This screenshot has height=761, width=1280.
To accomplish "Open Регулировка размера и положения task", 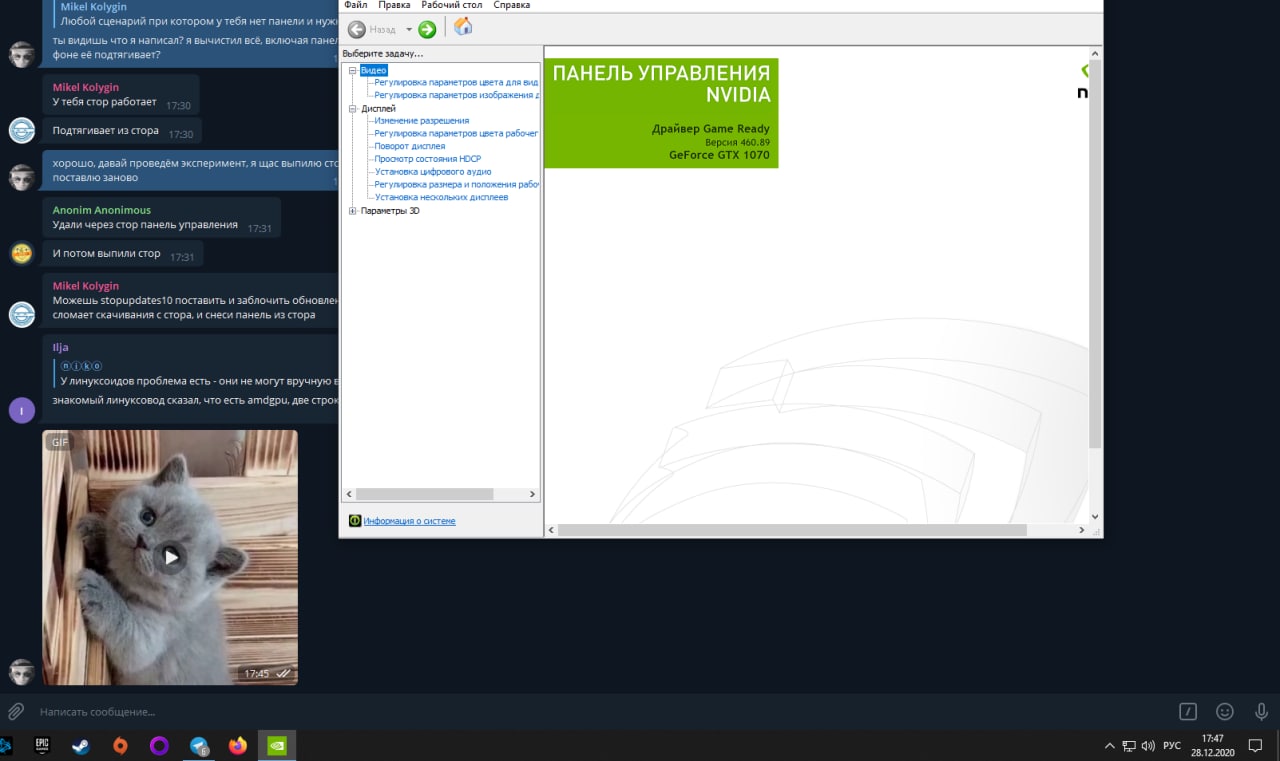I will pos(456,185).
